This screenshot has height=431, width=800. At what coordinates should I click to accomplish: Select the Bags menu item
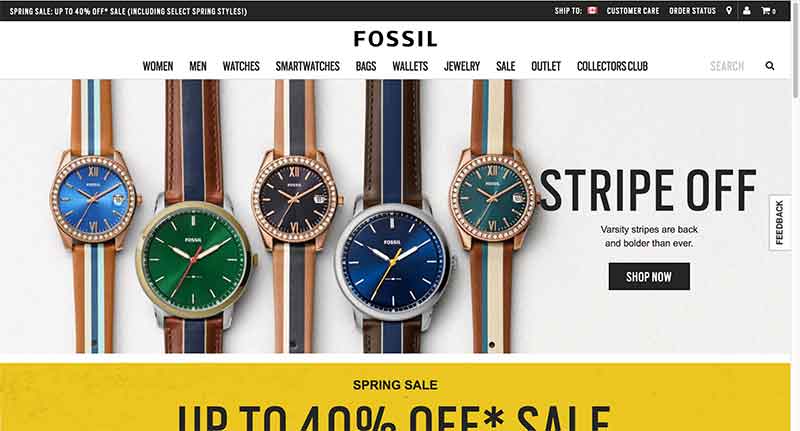pyautogui.click(x=366, y=66)
